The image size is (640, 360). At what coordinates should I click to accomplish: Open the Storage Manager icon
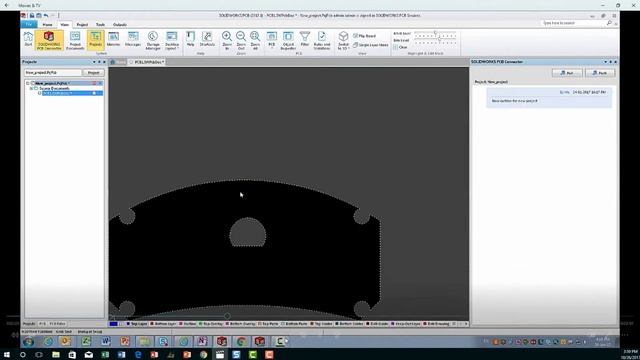(153, 40)
